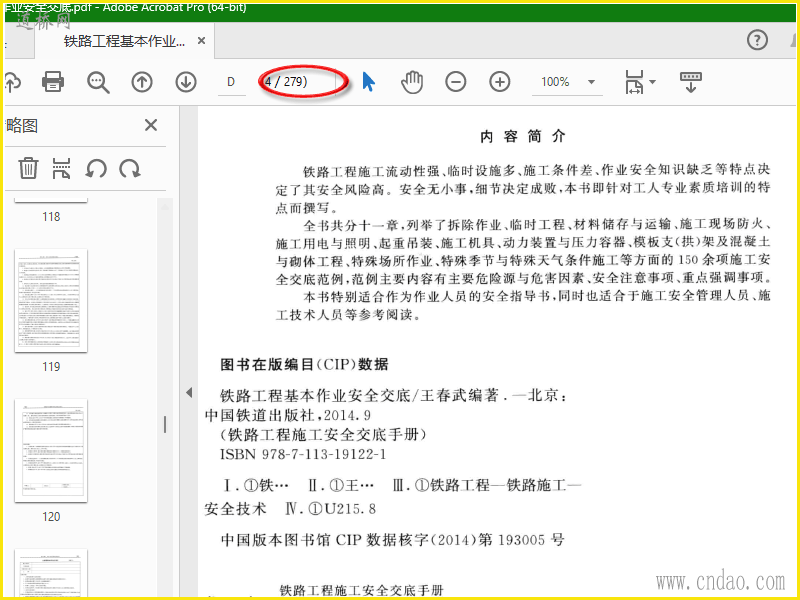
Task: Close the 铁路工程基本作业 document tab
Action: (x=202, y=40)
